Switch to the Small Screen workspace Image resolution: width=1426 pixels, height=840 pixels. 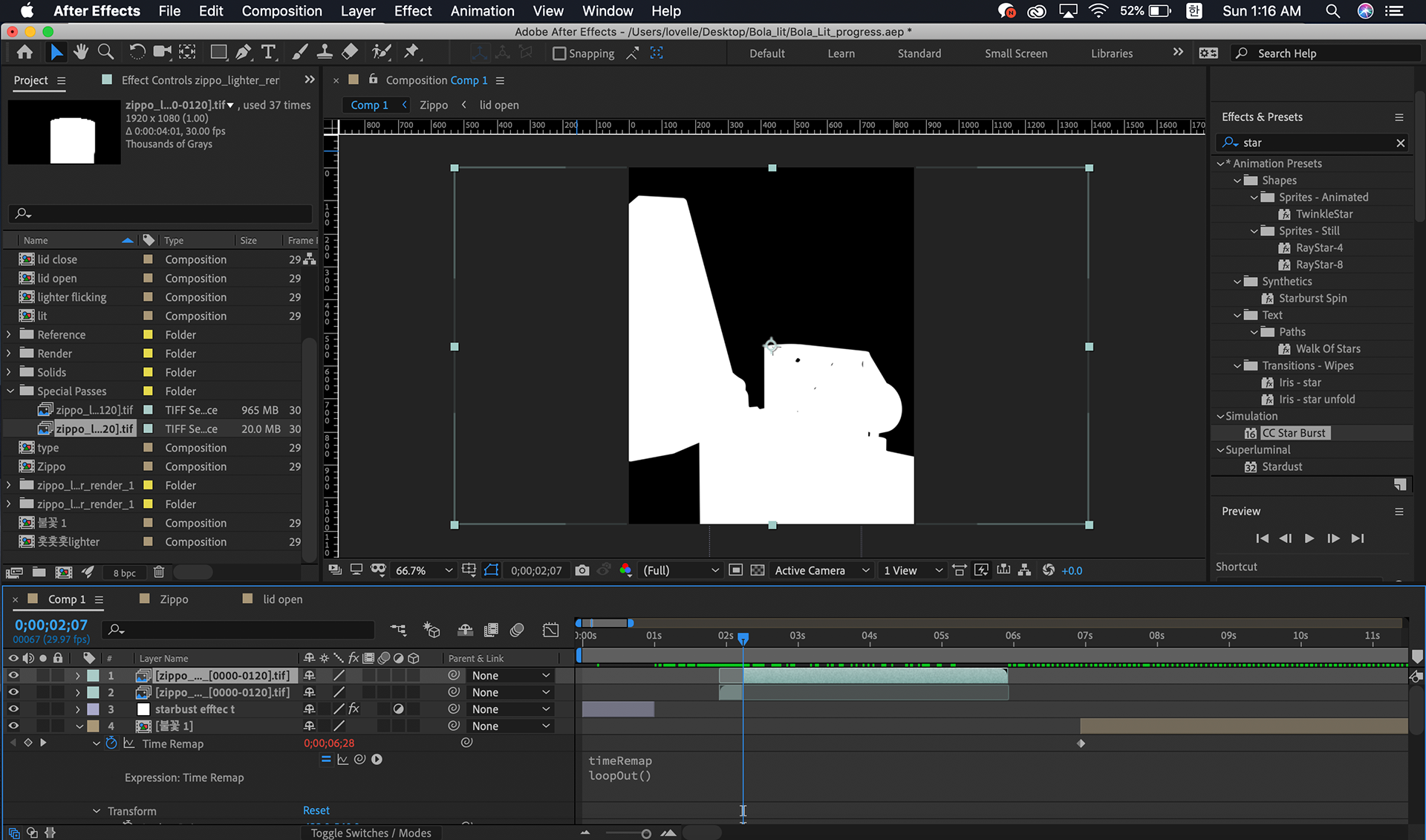pos(1015,53)
